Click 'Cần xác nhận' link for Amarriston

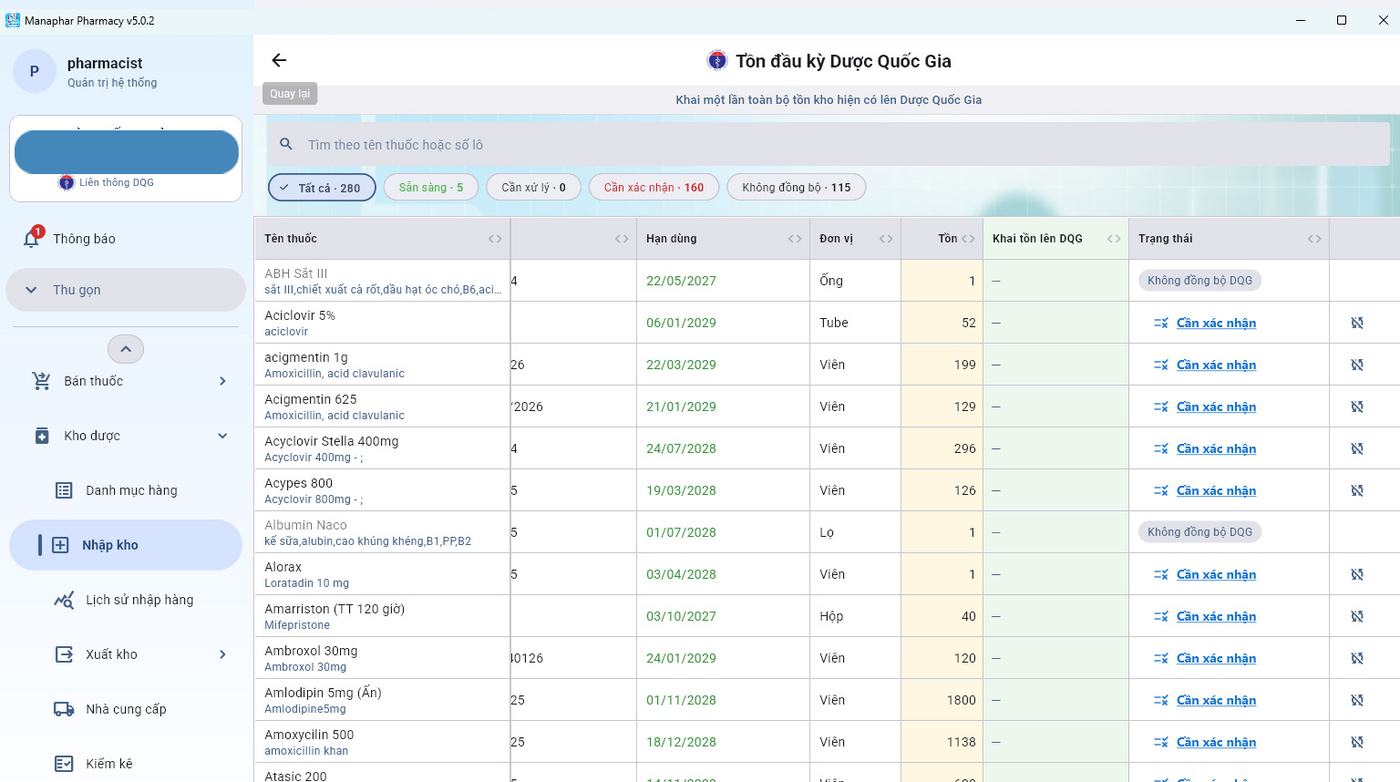tap(1216, 617)
